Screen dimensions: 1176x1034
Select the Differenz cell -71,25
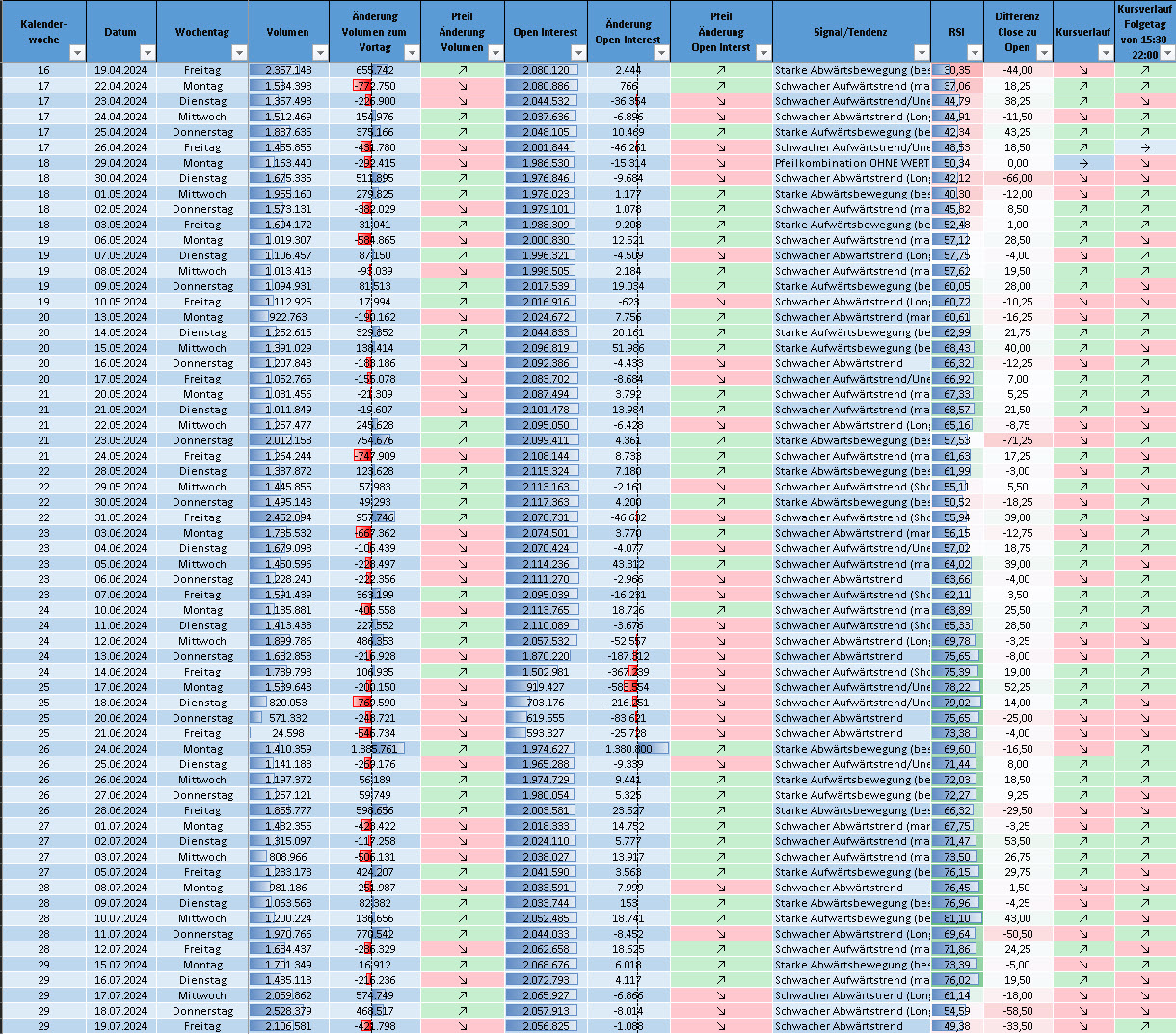pos(1017,440)
